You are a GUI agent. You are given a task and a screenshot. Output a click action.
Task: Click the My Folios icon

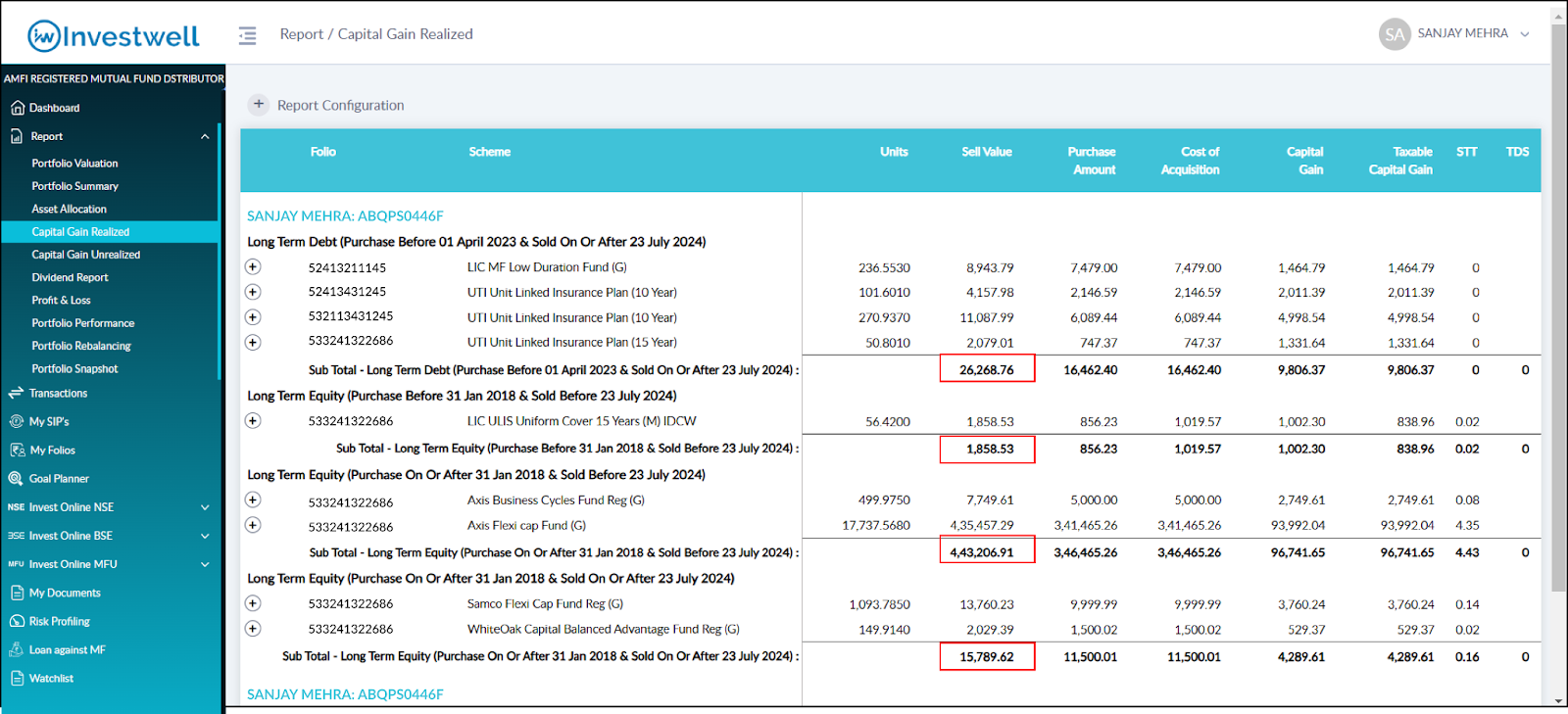17,450
